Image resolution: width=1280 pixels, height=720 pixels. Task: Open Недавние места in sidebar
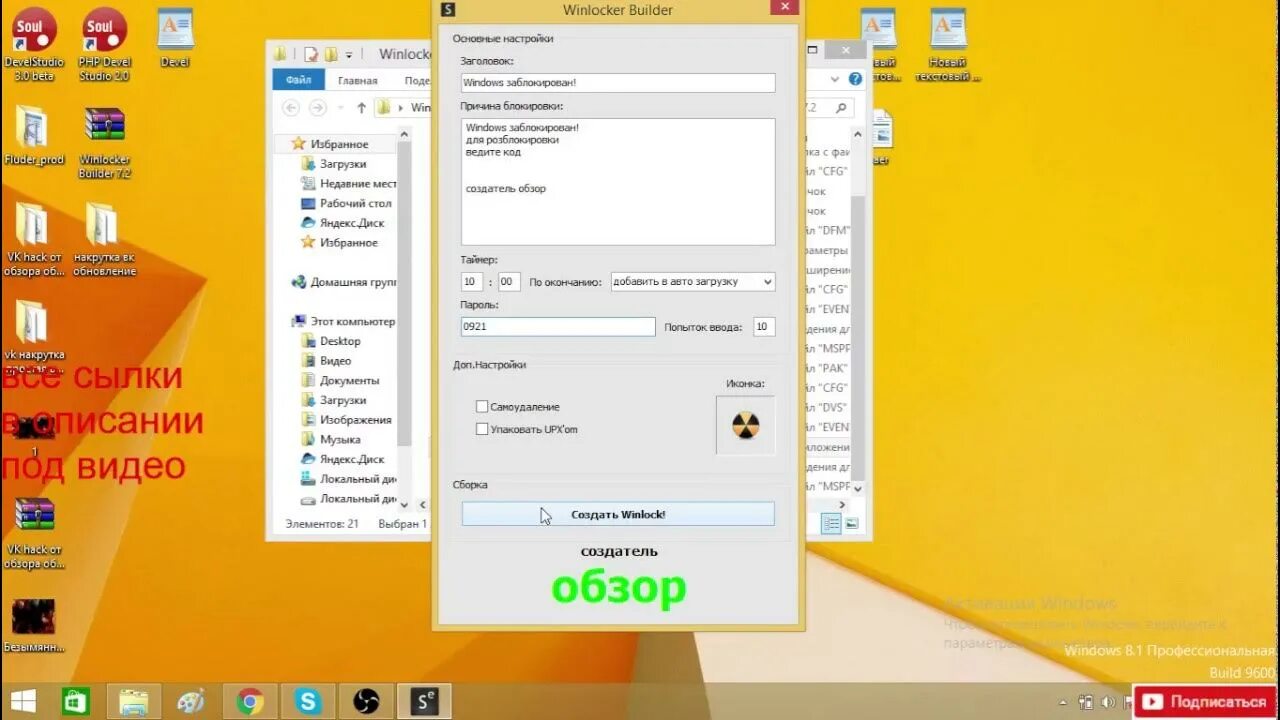coord(349,184)
